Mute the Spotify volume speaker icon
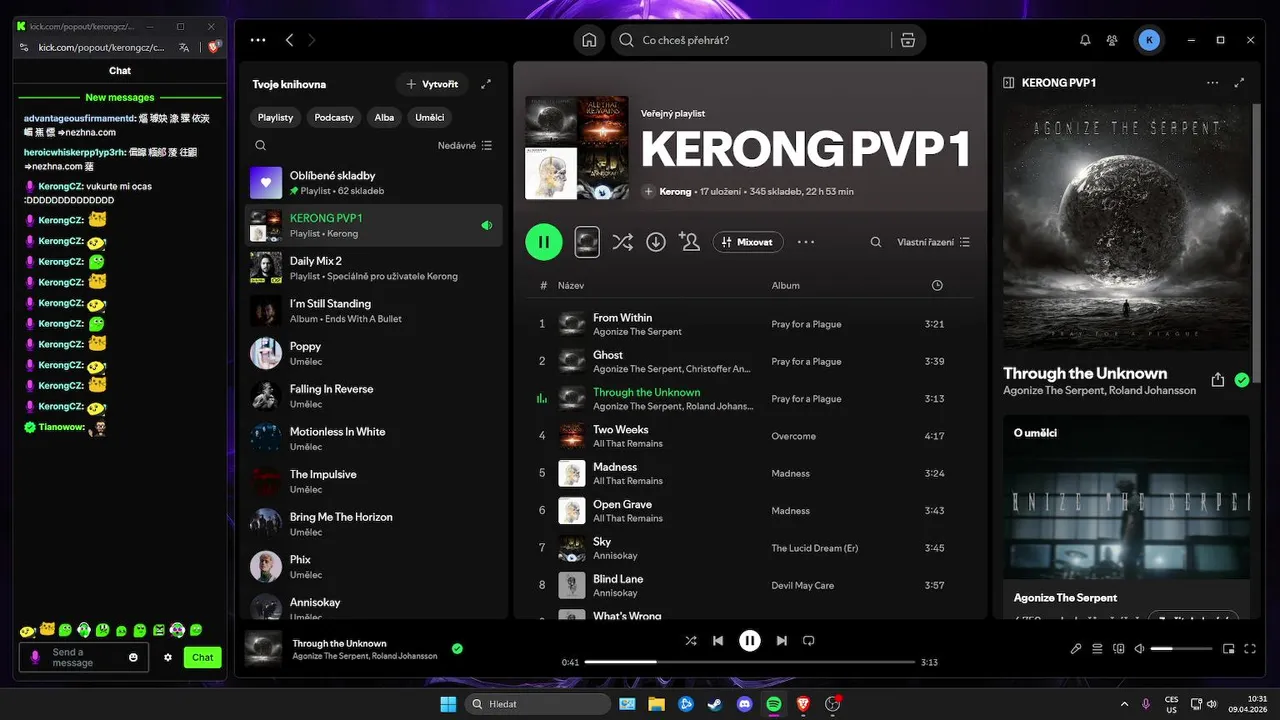 coord(1139,649)
